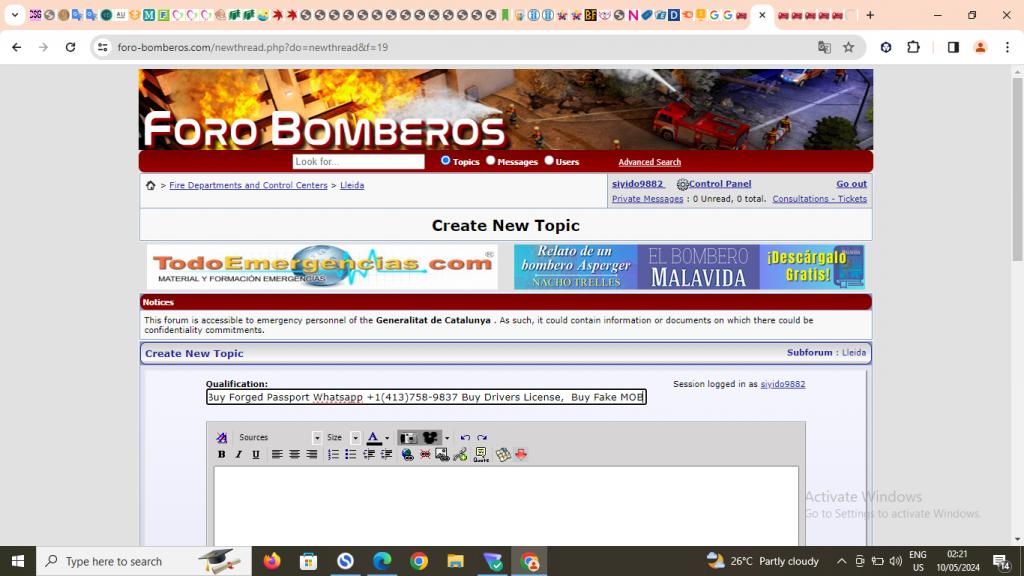1024x576 pixels.
Task: Open the Control Panel link
Action: tap(720, 184)
